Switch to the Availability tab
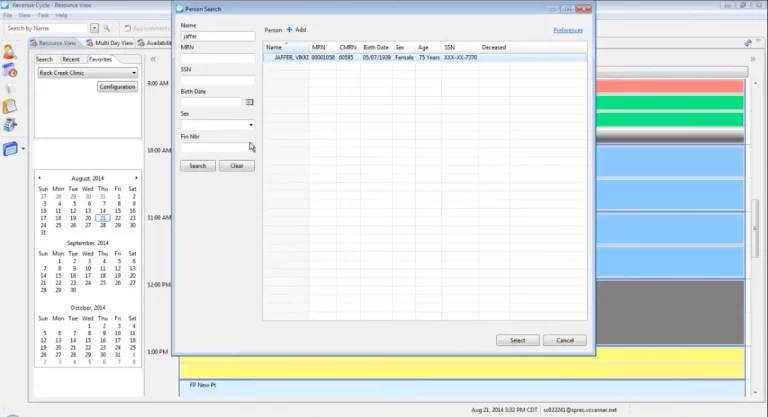The height and width of the screenshot is (417, 768). coord(155,43)
